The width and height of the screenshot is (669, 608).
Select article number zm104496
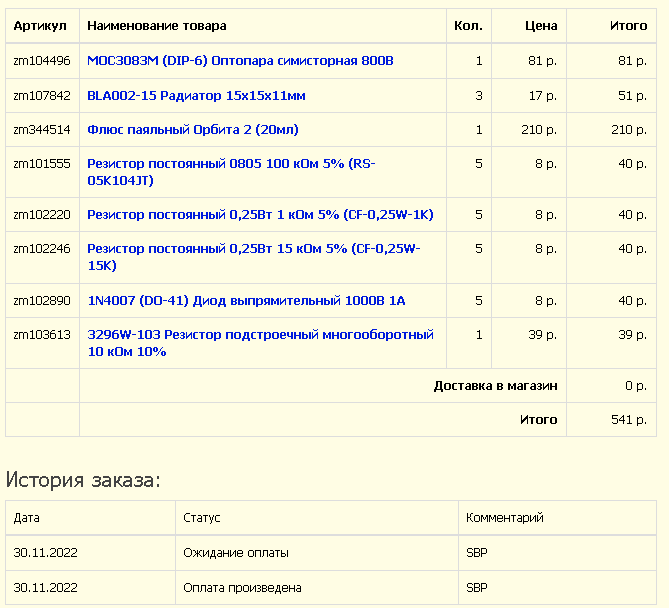tap(42, 61)
